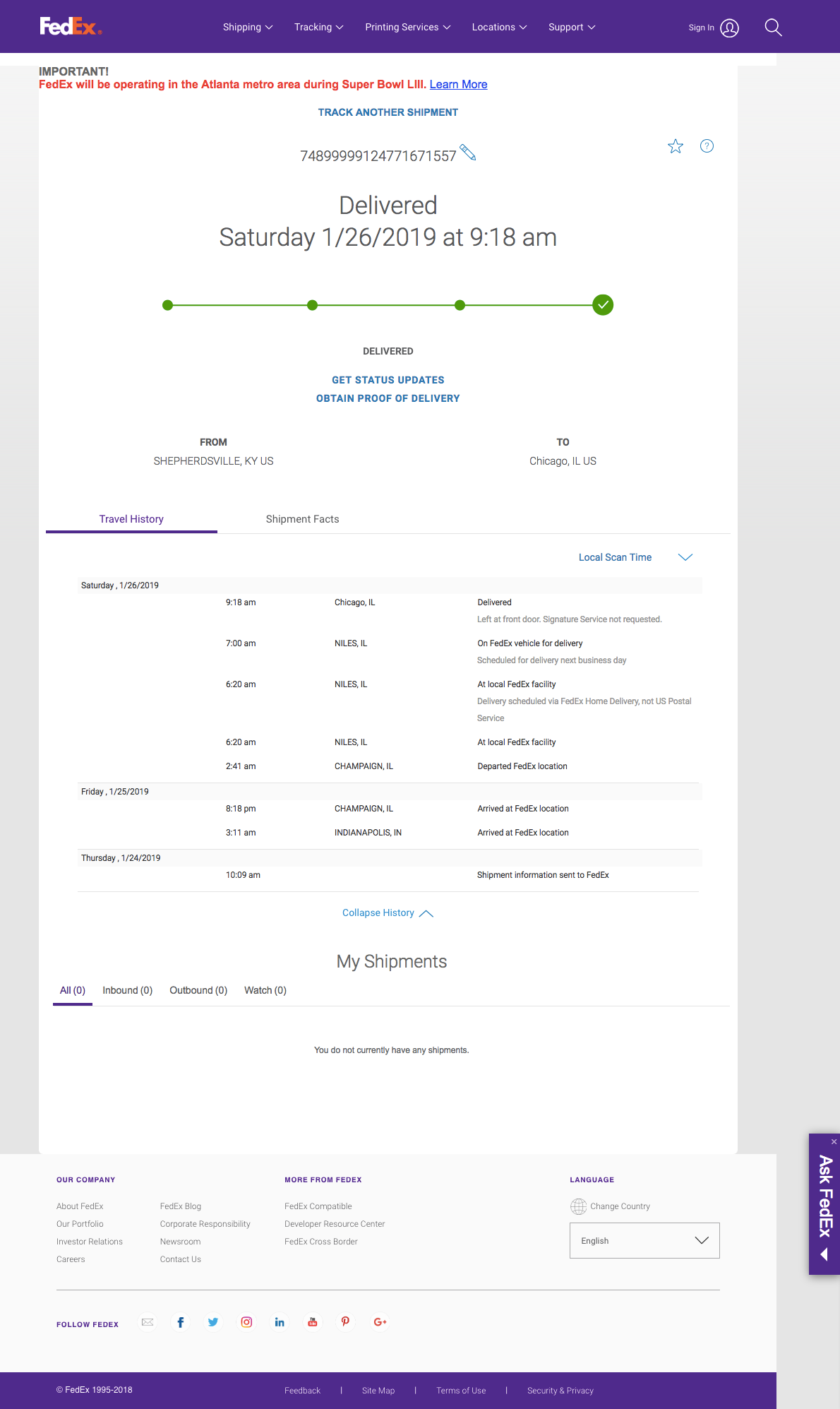Image resolution: width=840 pixels, height=1409 pixels.
Task: Open the Locations menu
Action: click(500, 28)
